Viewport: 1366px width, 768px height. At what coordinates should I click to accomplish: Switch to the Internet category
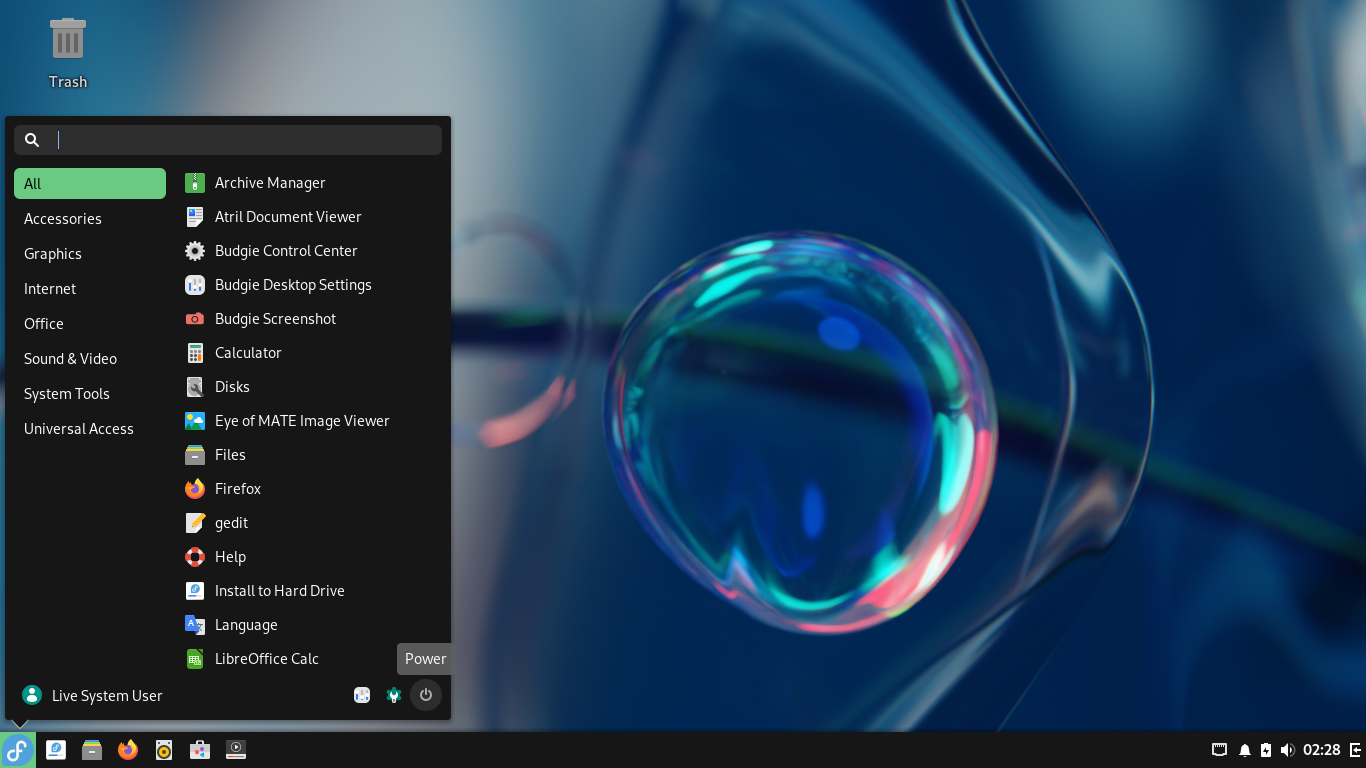[x=90, y=289]
